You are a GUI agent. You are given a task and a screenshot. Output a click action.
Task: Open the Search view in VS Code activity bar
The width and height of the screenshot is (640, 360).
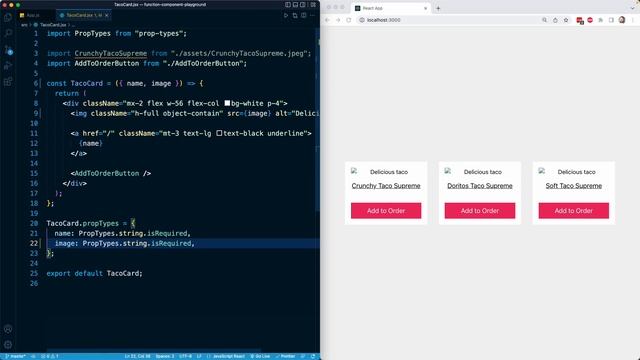tap(8, 33)
